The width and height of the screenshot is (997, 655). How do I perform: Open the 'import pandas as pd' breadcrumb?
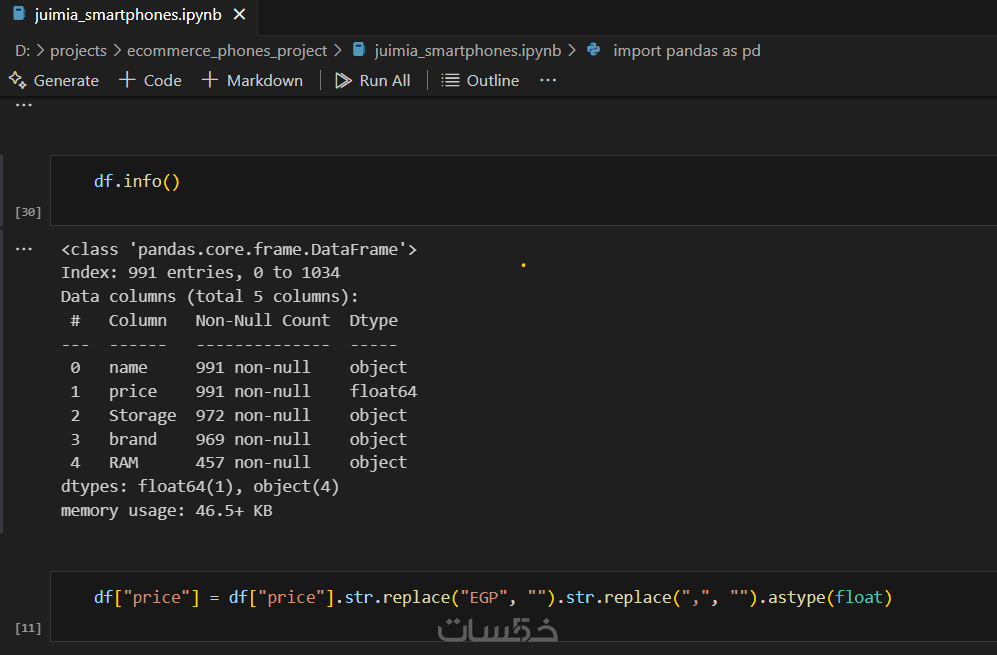coord(686,50)
